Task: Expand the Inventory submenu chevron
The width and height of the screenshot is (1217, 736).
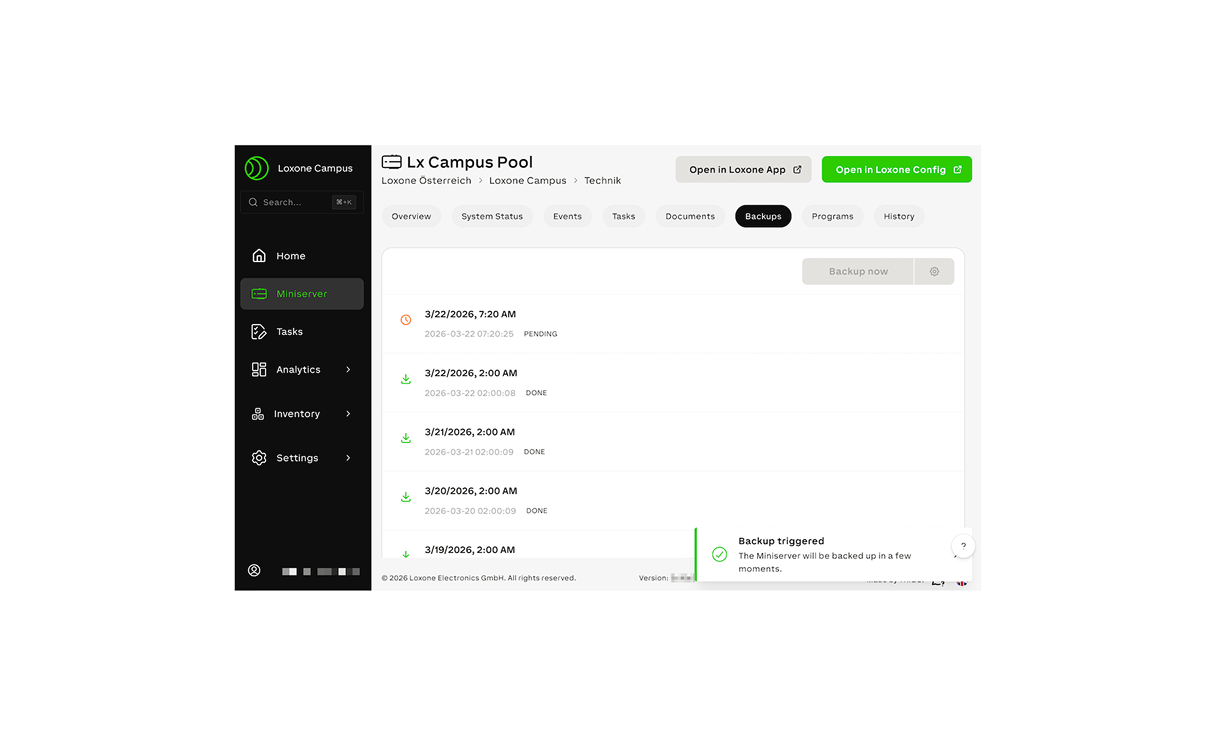Action: point(348,414)
